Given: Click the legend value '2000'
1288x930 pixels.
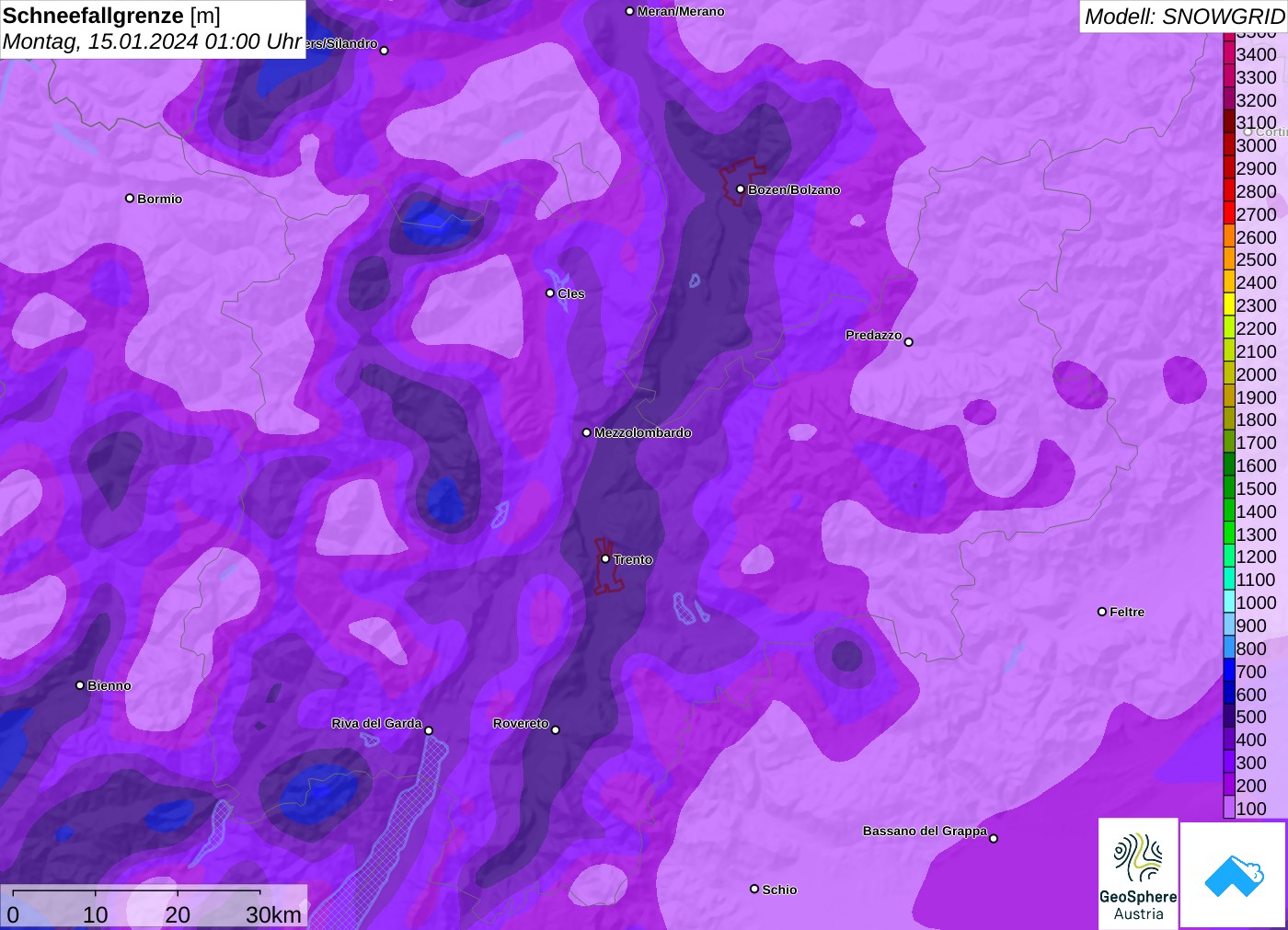Looking at the screenshot, I should (x=1256, y=373).
